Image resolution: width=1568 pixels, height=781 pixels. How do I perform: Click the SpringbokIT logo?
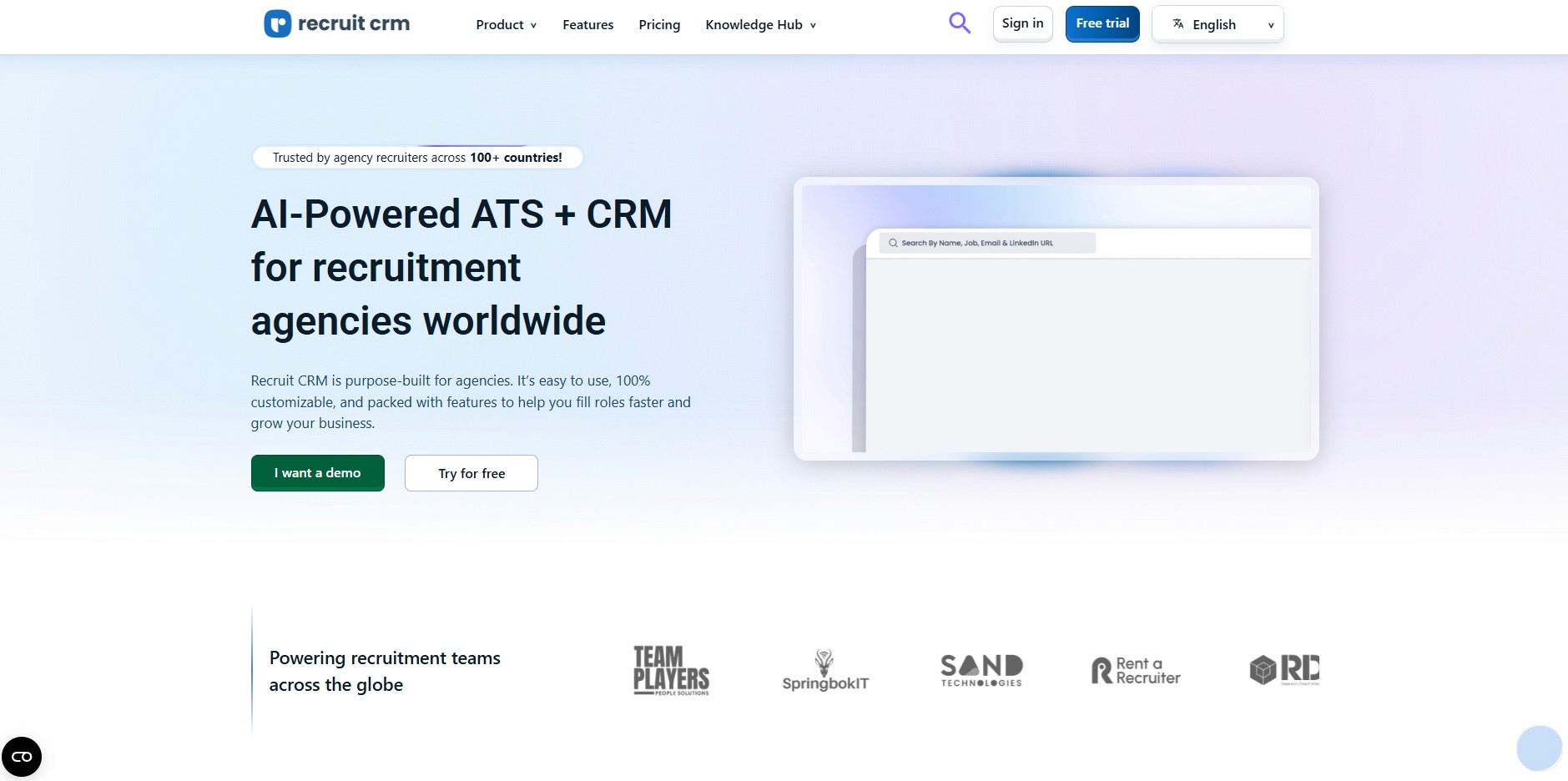coord(824,669)
